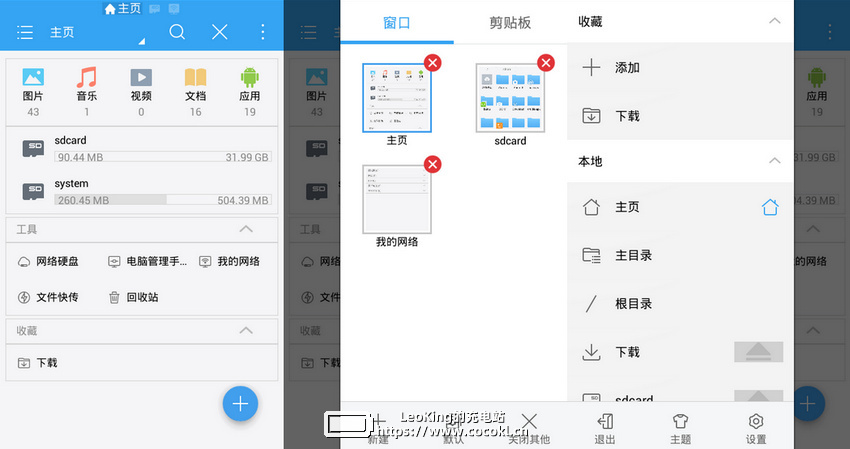The width and height of the screenshot is (850, 449).
Task: Open the three-dot overflow menu in left screen
Action: [x=263, y=32]
